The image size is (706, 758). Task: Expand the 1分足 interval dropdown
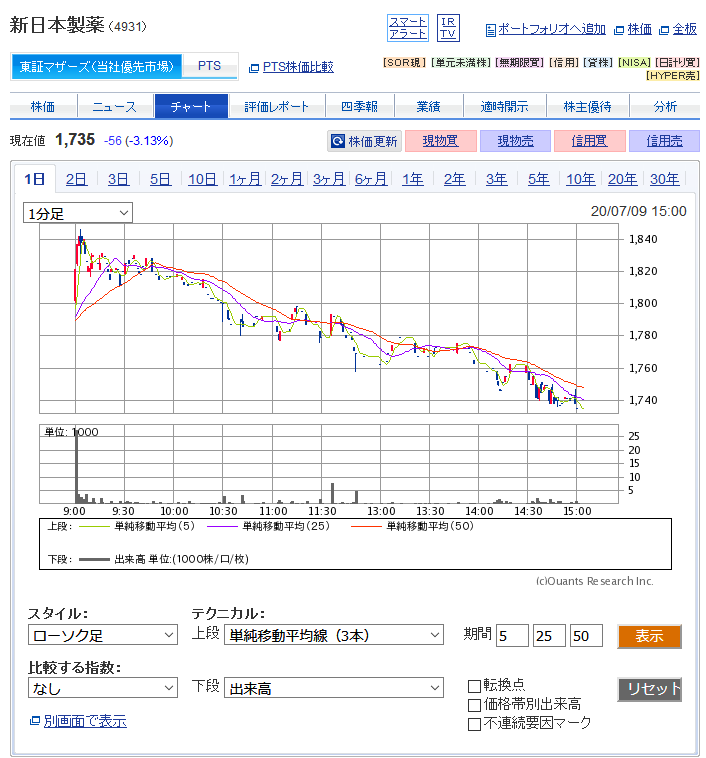pos(78,213)
